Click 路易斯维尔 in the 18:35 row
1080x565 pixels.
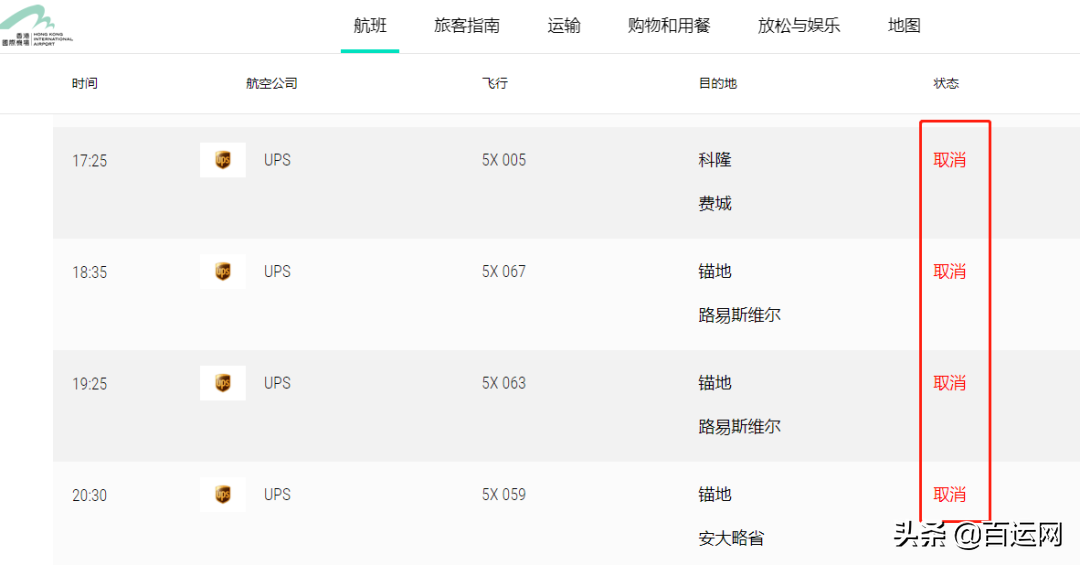[739, 316]
